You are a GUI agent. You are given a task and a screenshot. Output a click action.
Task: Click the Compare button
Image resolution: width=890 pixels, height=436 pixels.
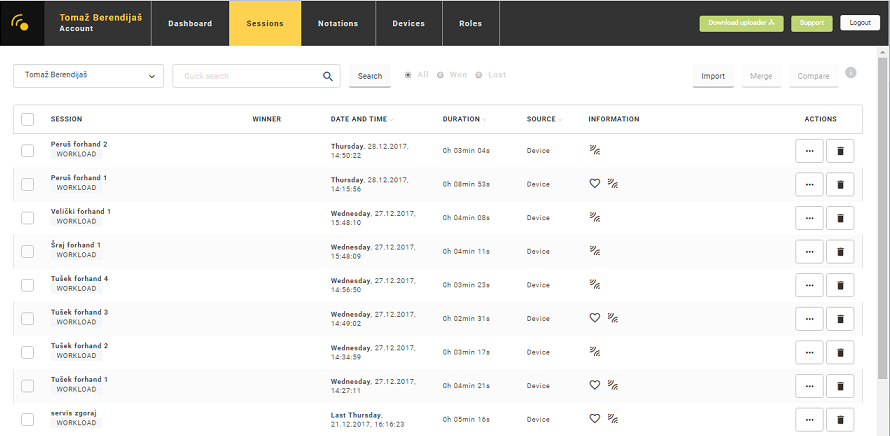click(x=813, y=76)
